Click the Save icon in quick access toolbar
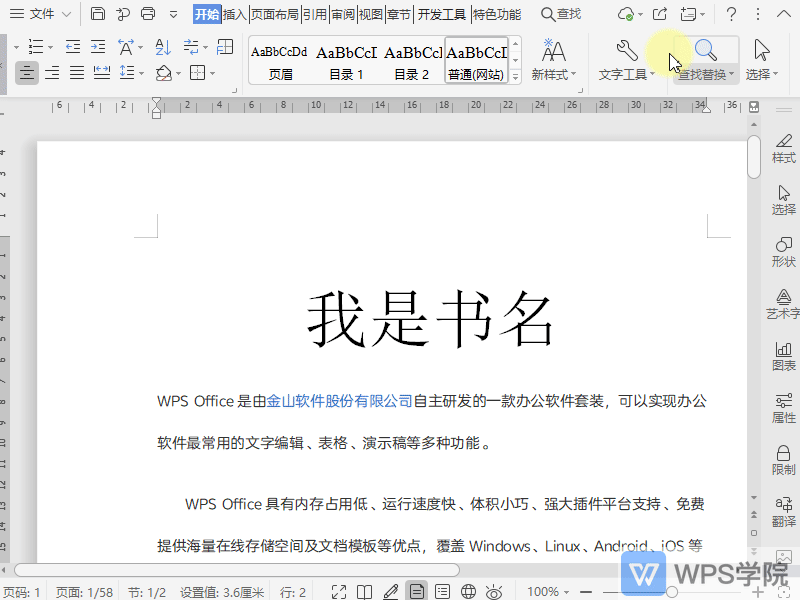The height and width of the screenshot is (600, 800). 97,14
